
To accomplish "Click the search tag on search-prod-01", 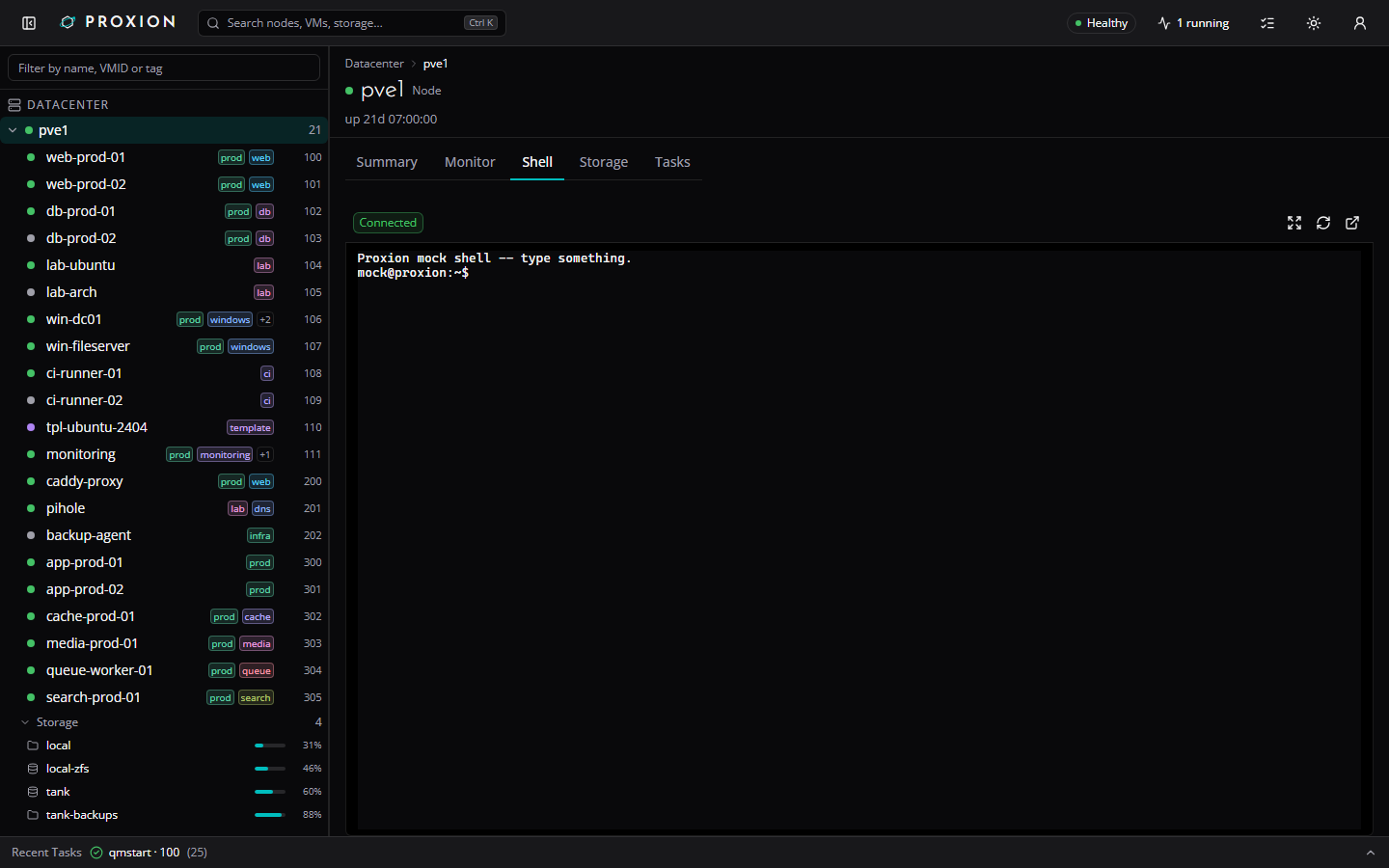I will pyautogui.click(x=256, y=697).
